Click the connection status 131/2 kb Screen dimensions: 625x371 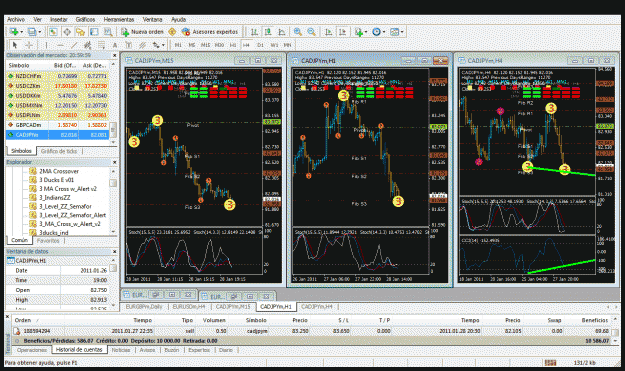click(585, 363)
